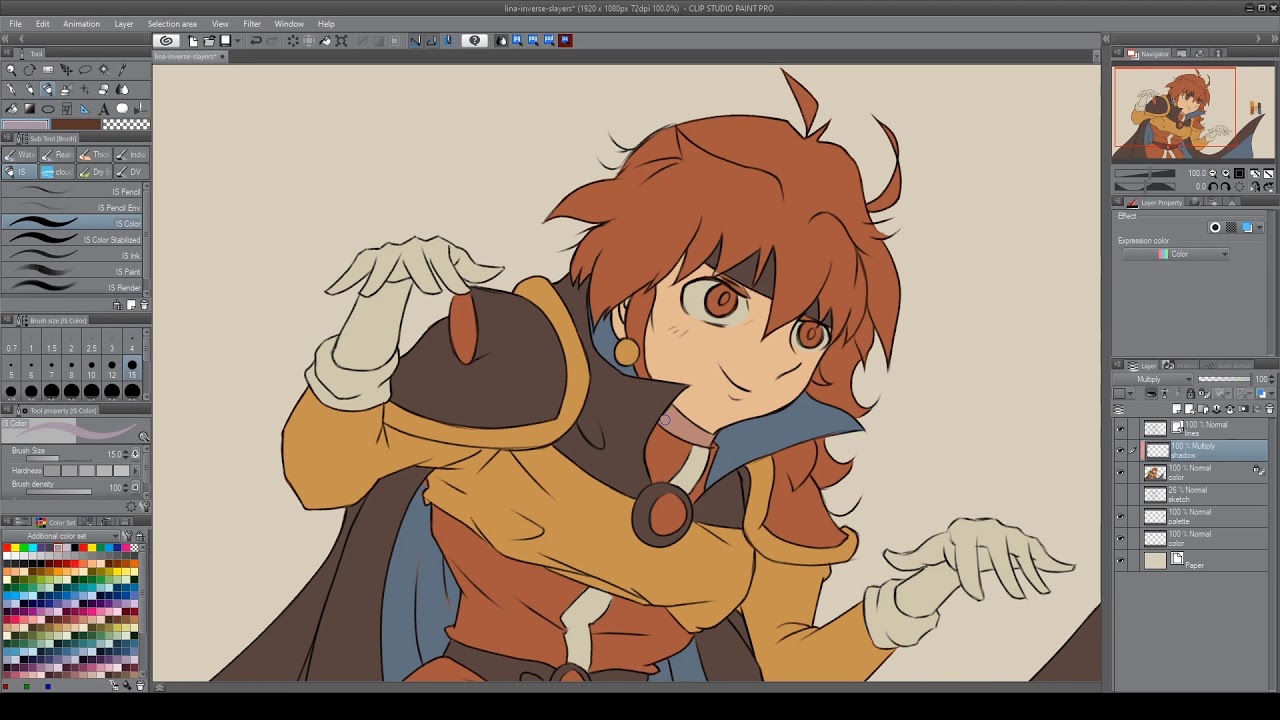1280x720 pixels.
Task: Open the Save icon dropdown arrow
Action: [x=237, y=41]
